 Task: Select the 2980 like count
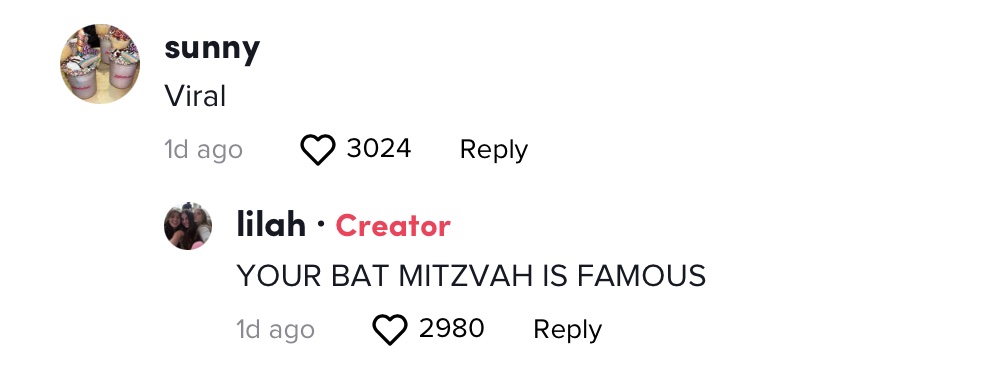point(452,329)
